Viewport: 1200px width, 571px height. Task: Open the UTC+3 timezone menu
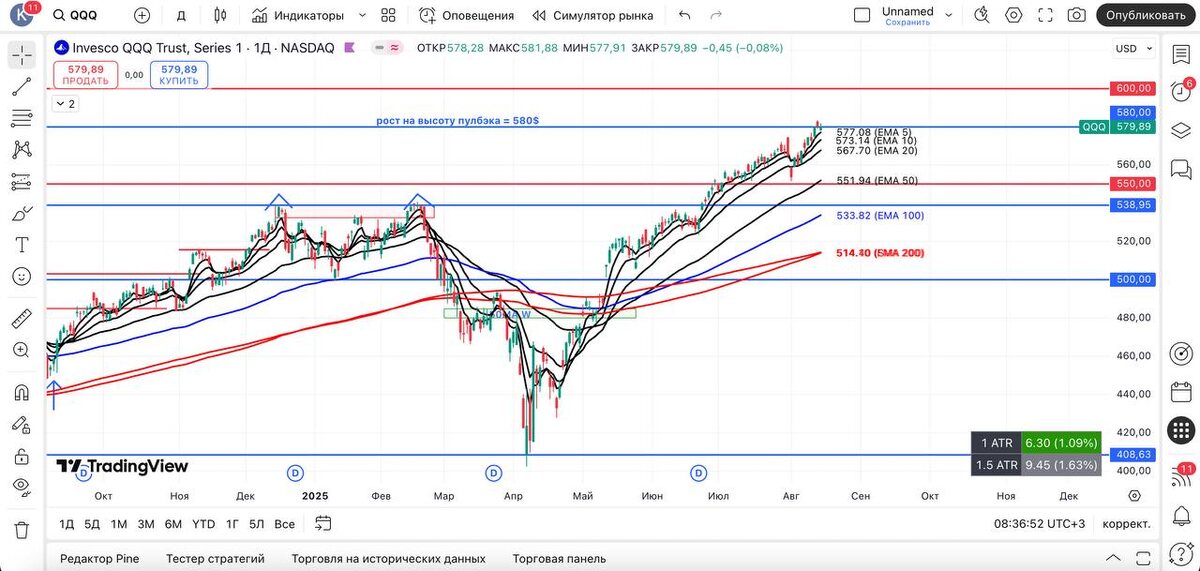(x=1040, y=523)
